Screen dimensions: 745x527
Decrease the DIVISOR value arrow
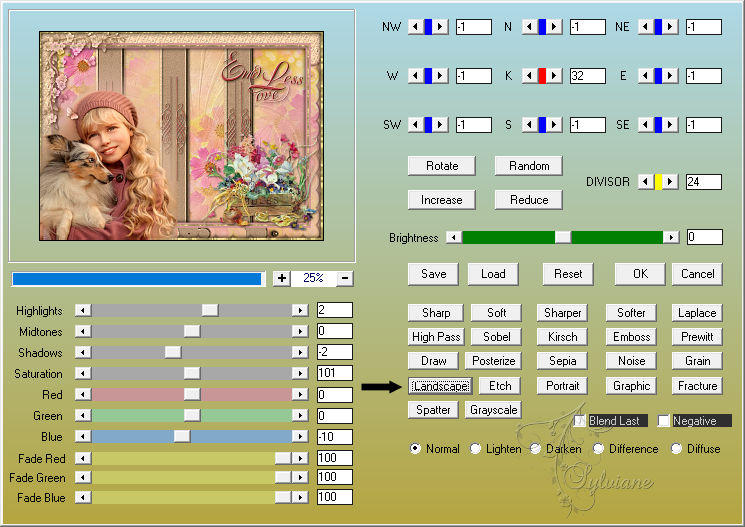(646, 182)
